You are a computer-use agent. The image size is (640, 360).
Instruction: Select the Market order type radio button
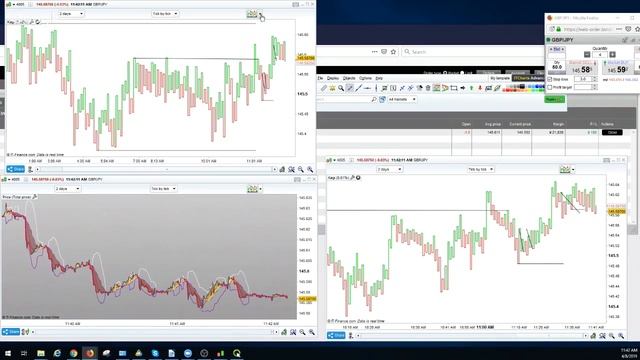(x=445, y=73)
